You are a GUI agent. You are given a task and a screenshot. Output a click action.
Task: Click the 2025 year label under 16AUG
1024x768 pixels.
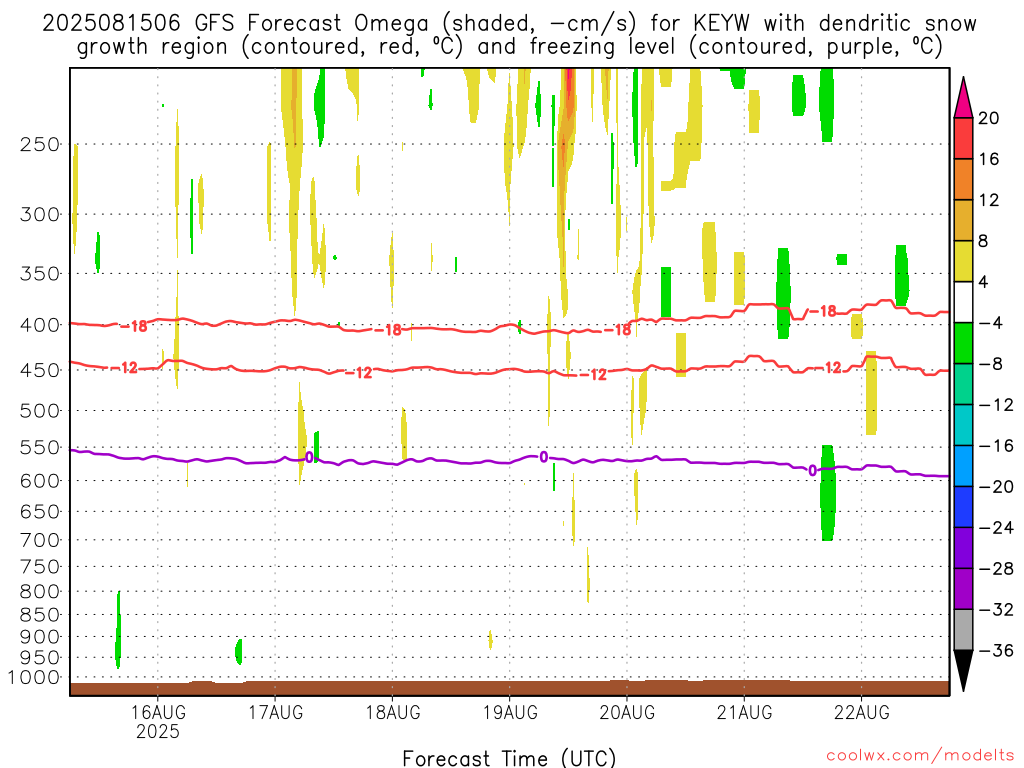click(x=158, y=731)
